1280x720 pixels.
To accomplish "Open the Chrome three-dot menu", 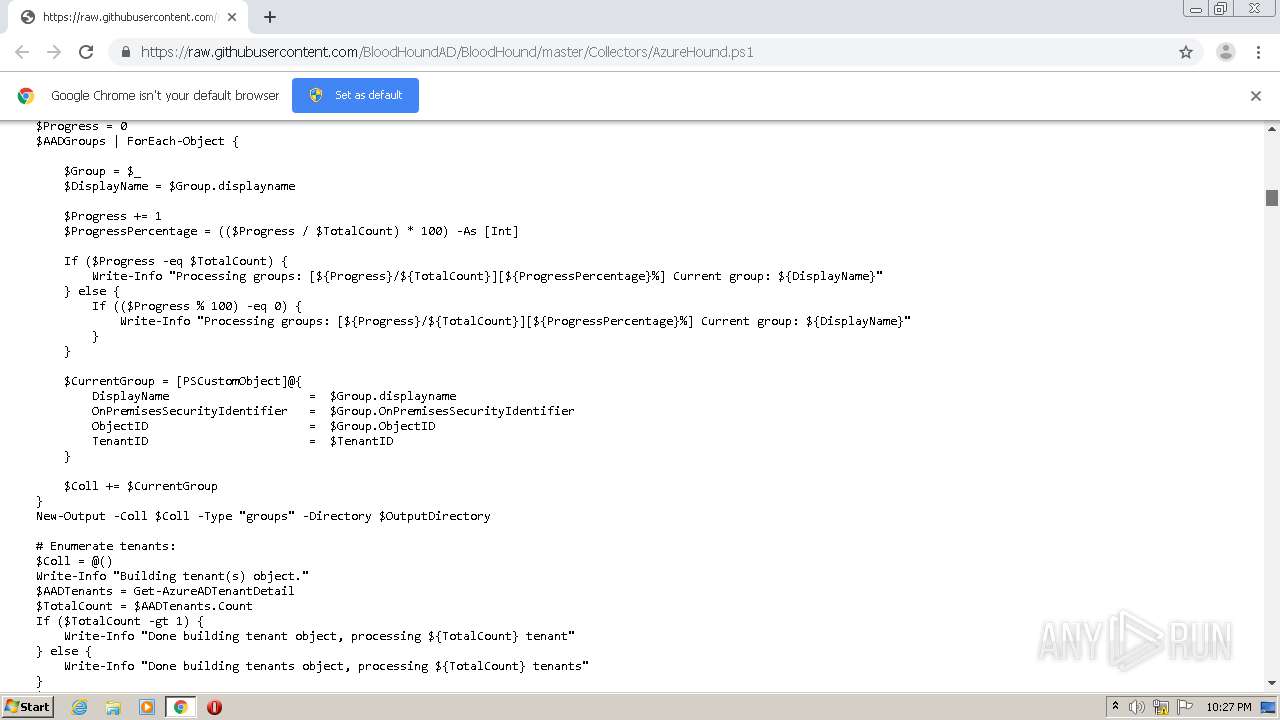I will click(1259, 52).
